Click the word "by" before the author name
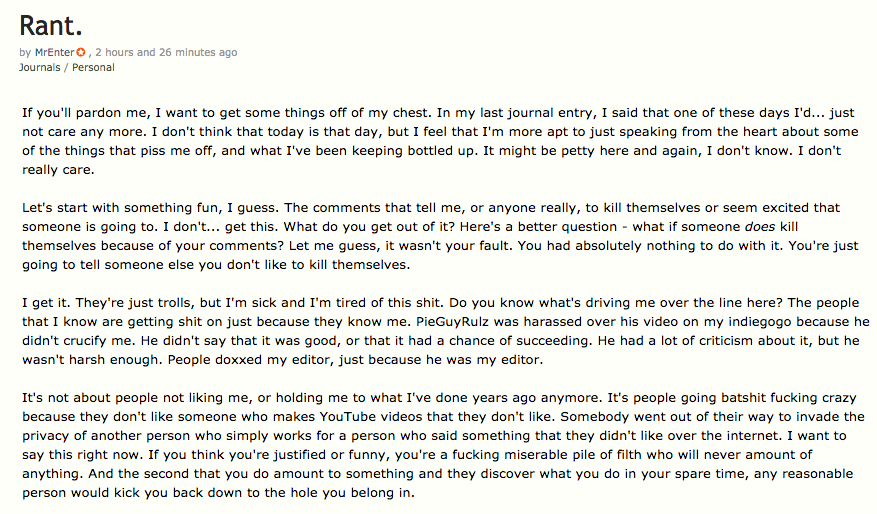Viewport: 877px width, 514px height. pos(24,52)
